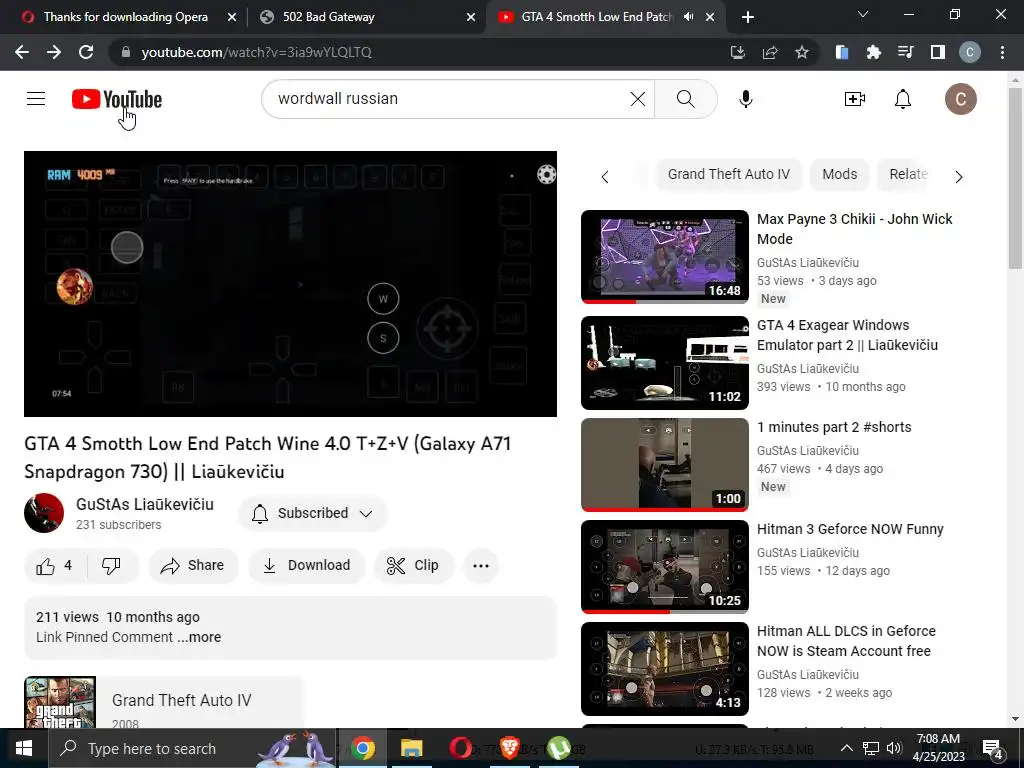
Task: Open Chrome profile avatar
Action: pos(970,52)
